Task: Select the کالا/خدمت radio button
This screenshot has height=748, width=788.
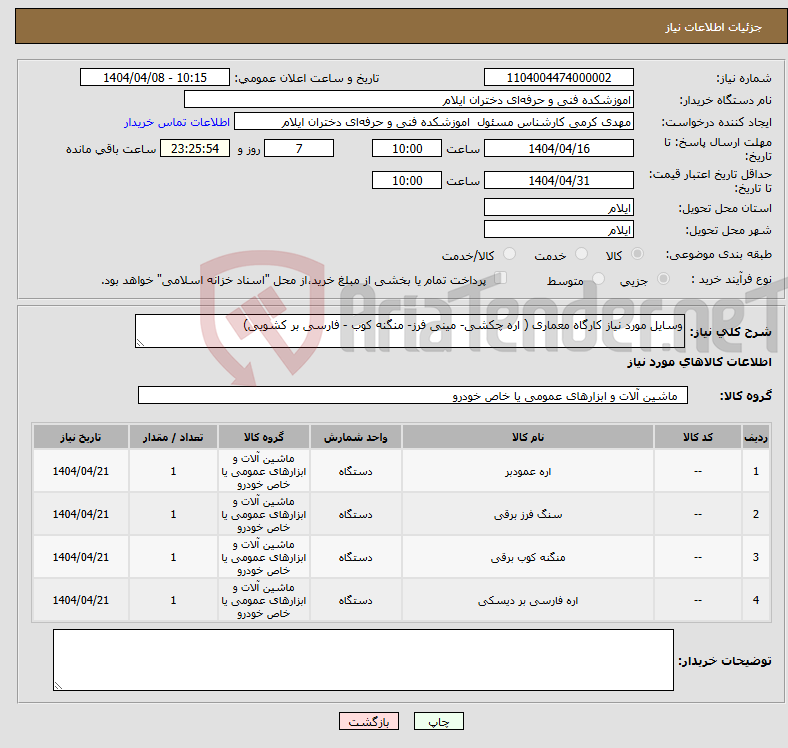Action: tap(509, 254)
